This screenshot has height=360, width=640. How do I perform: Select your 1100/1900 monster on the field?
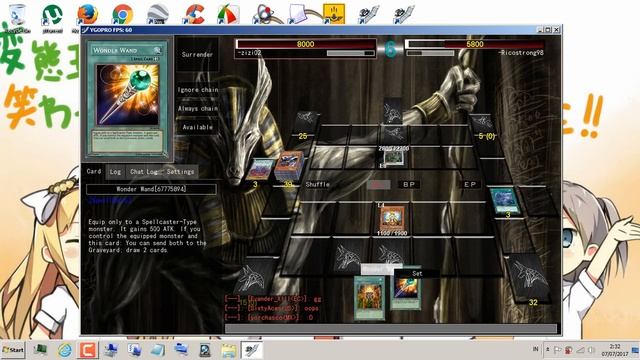click(392, 218)
